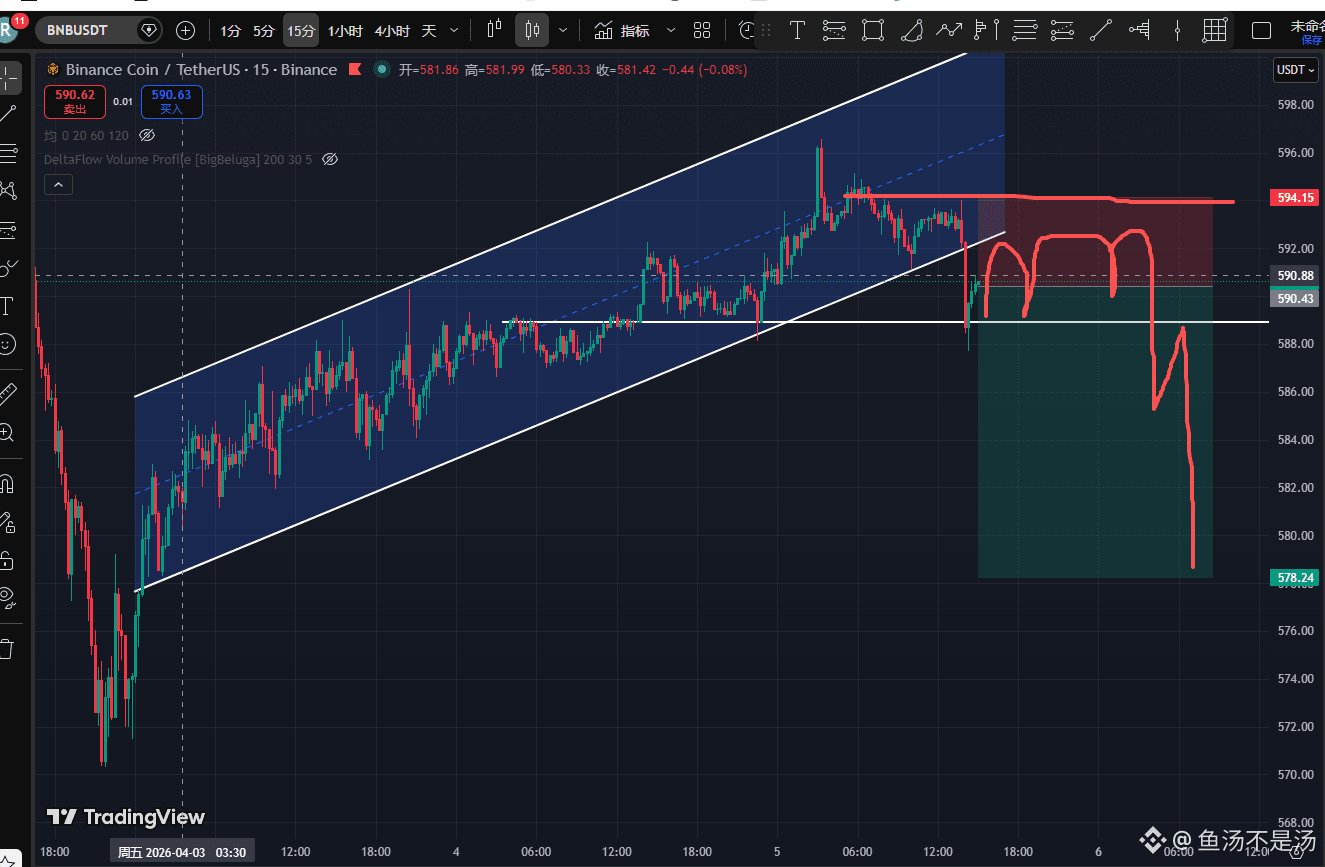Click the 578.24 green price label
Viewport: 1325px width, 867px height.
point(1295,577)
